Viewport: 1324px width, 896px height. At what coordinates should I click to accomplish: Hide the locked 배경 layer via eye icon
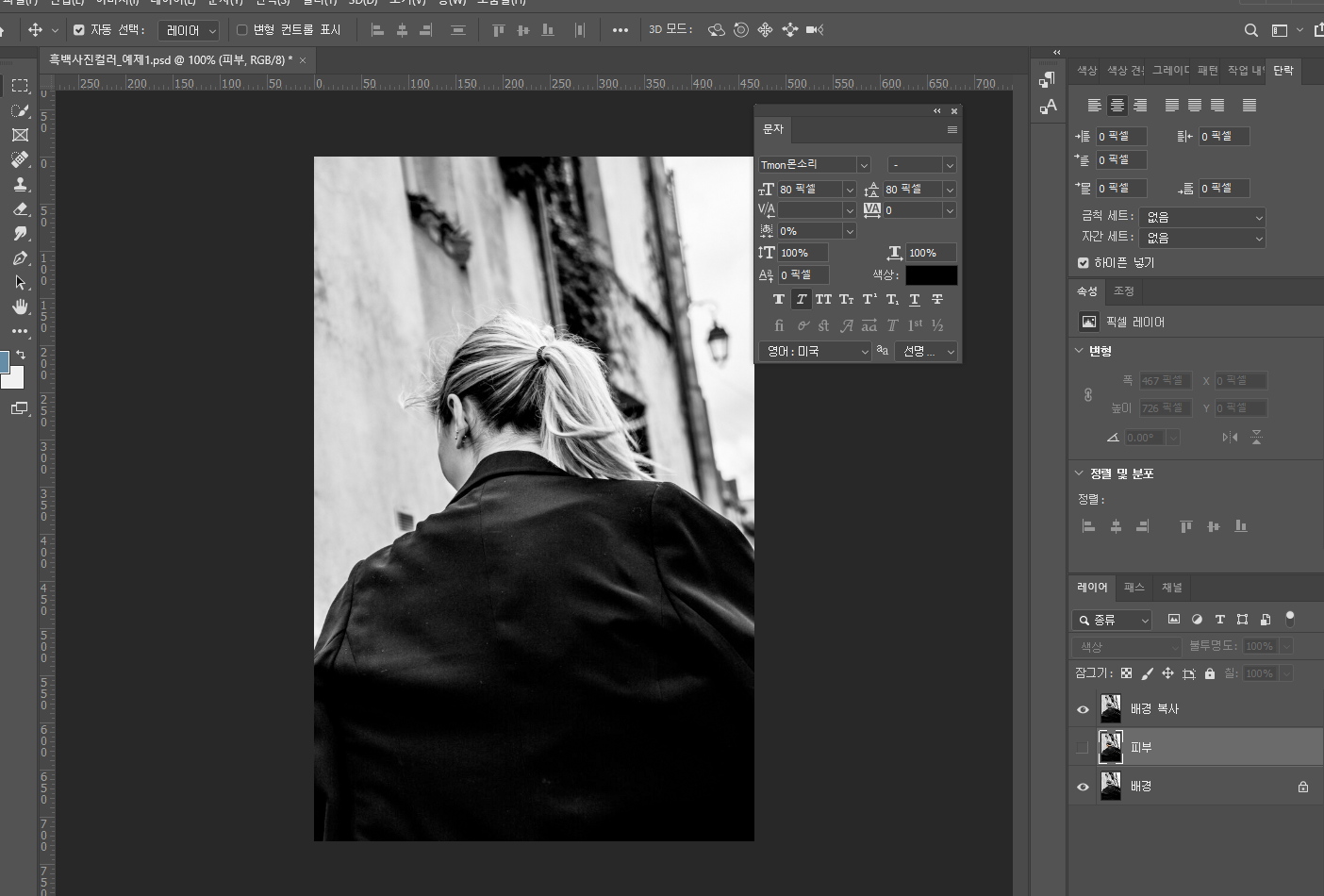pos(1083,787)
